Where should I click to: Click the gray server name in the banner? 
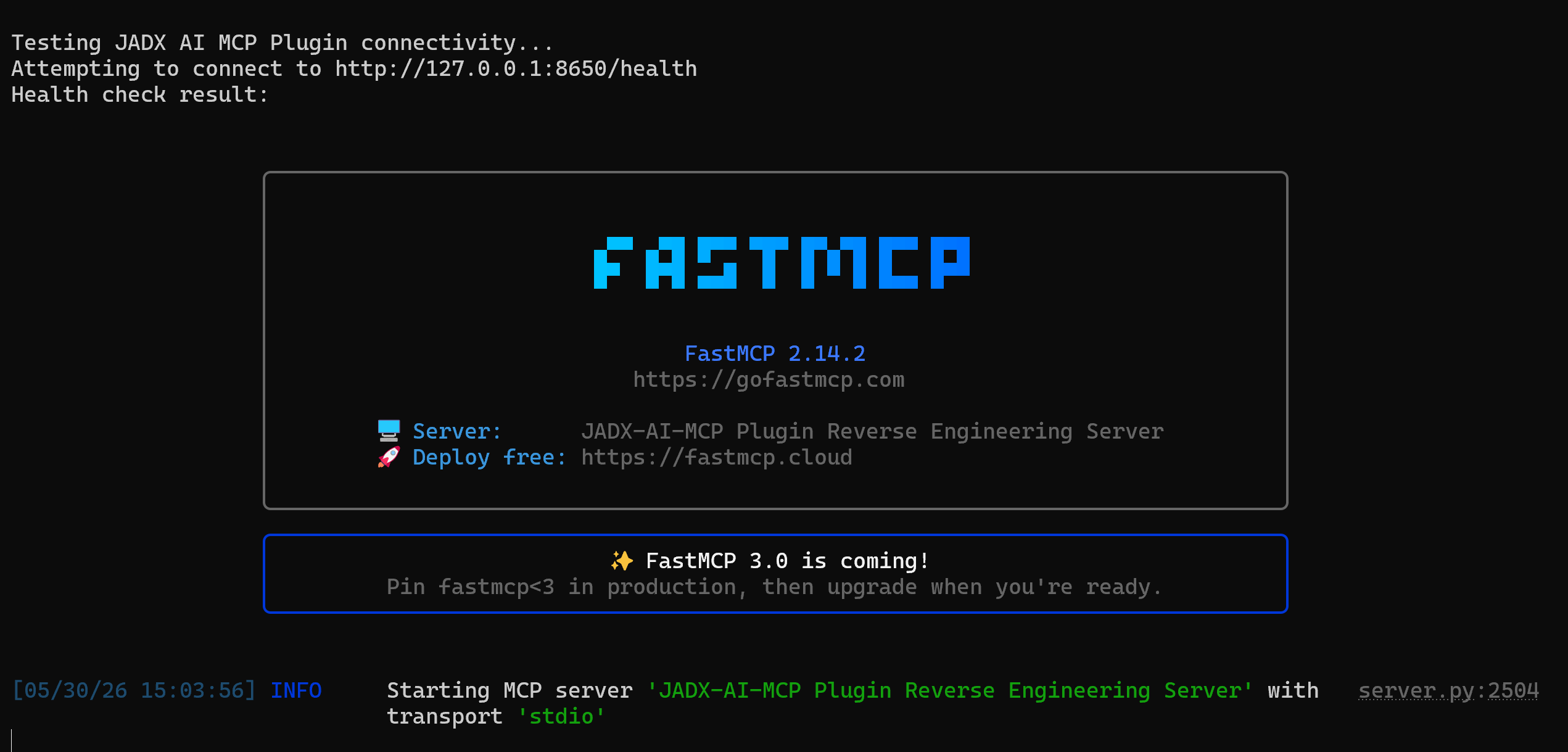[872, 431]
